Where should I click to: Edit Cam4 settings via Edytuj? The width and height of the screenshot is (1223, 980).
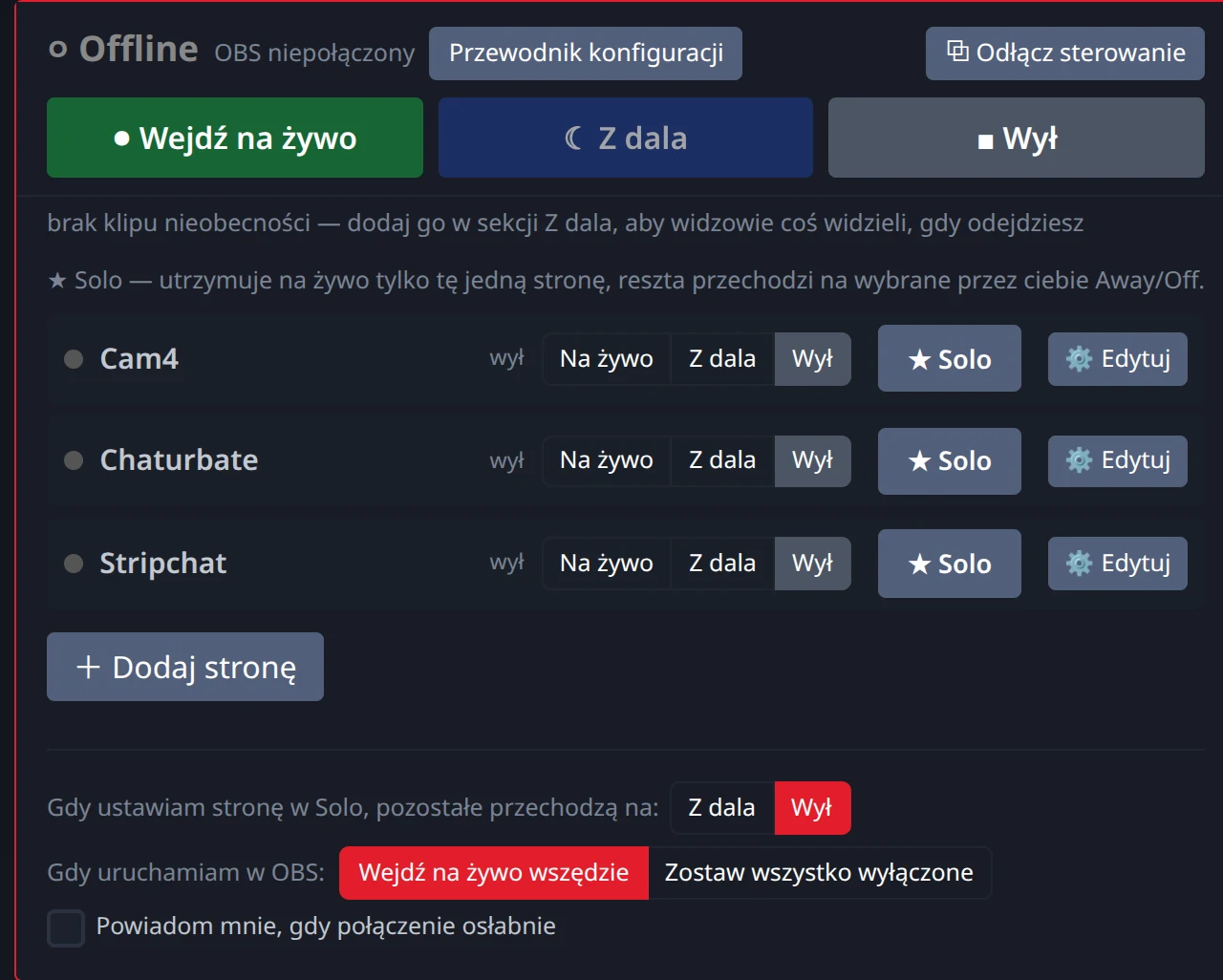[x=1118, y=359]
